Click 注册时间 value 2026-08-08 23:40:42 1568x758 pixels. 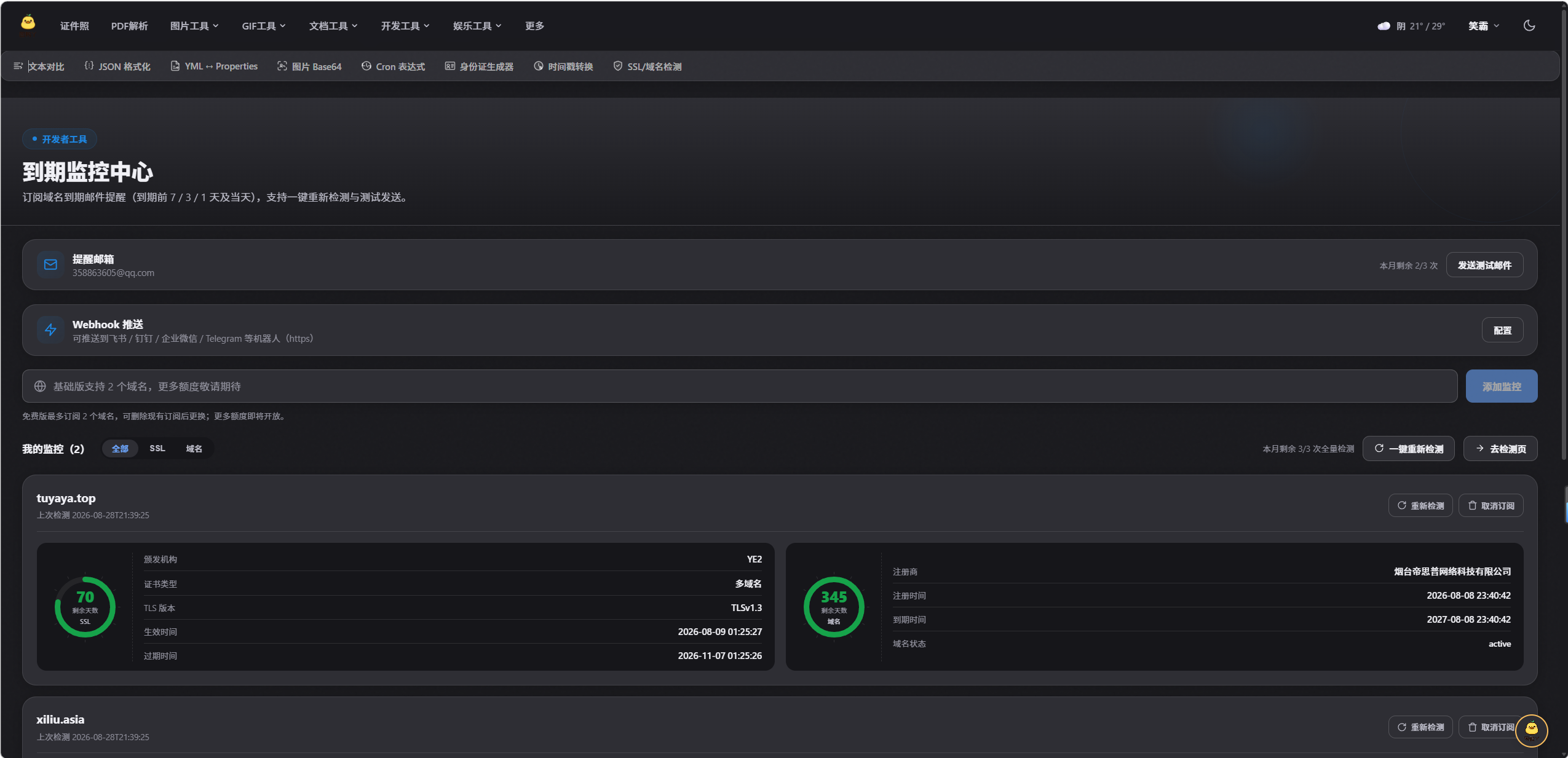click(1468, 595)
